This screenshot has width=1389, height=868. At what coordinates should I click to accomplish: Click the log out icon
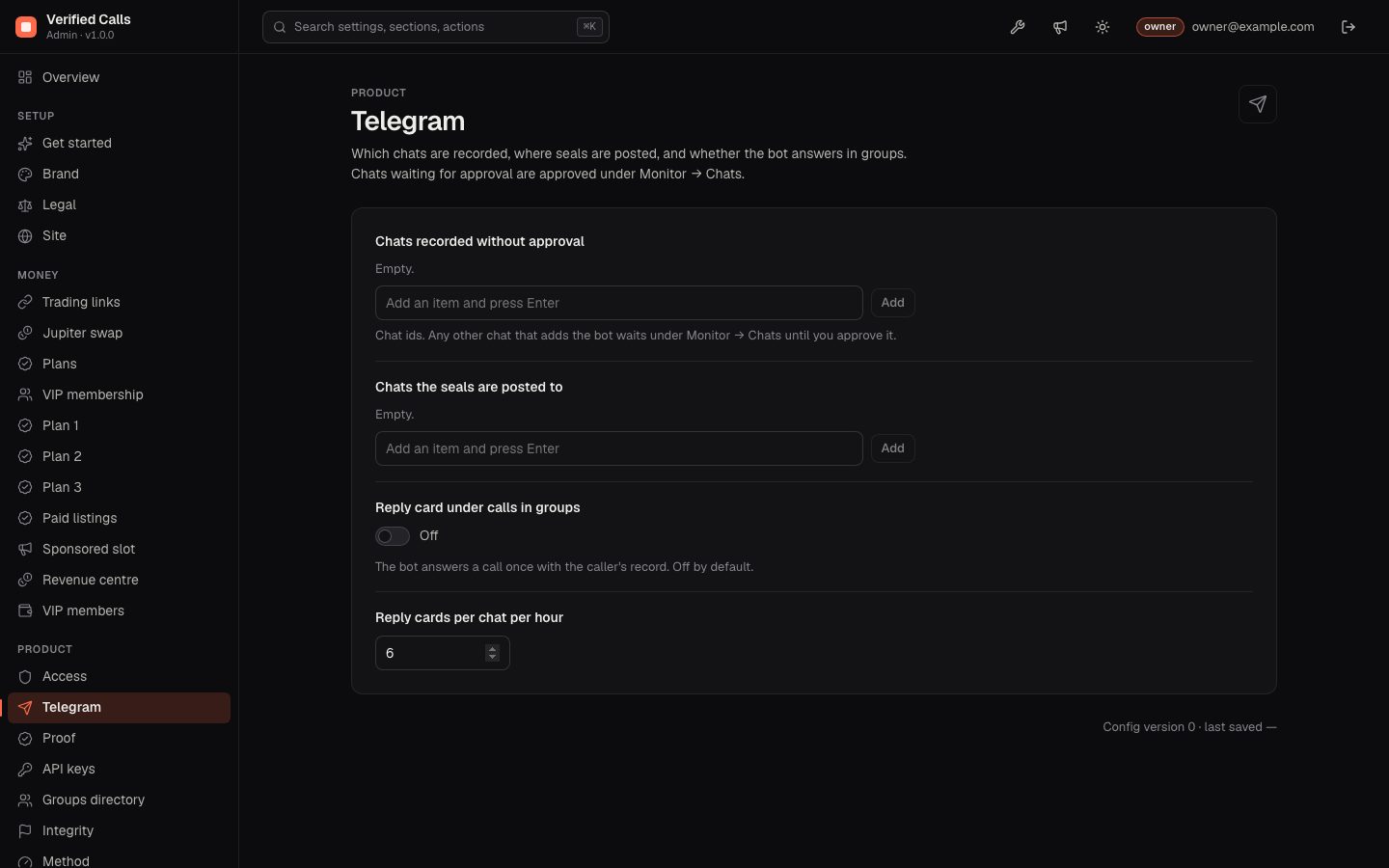click(x=1348, y=27)
